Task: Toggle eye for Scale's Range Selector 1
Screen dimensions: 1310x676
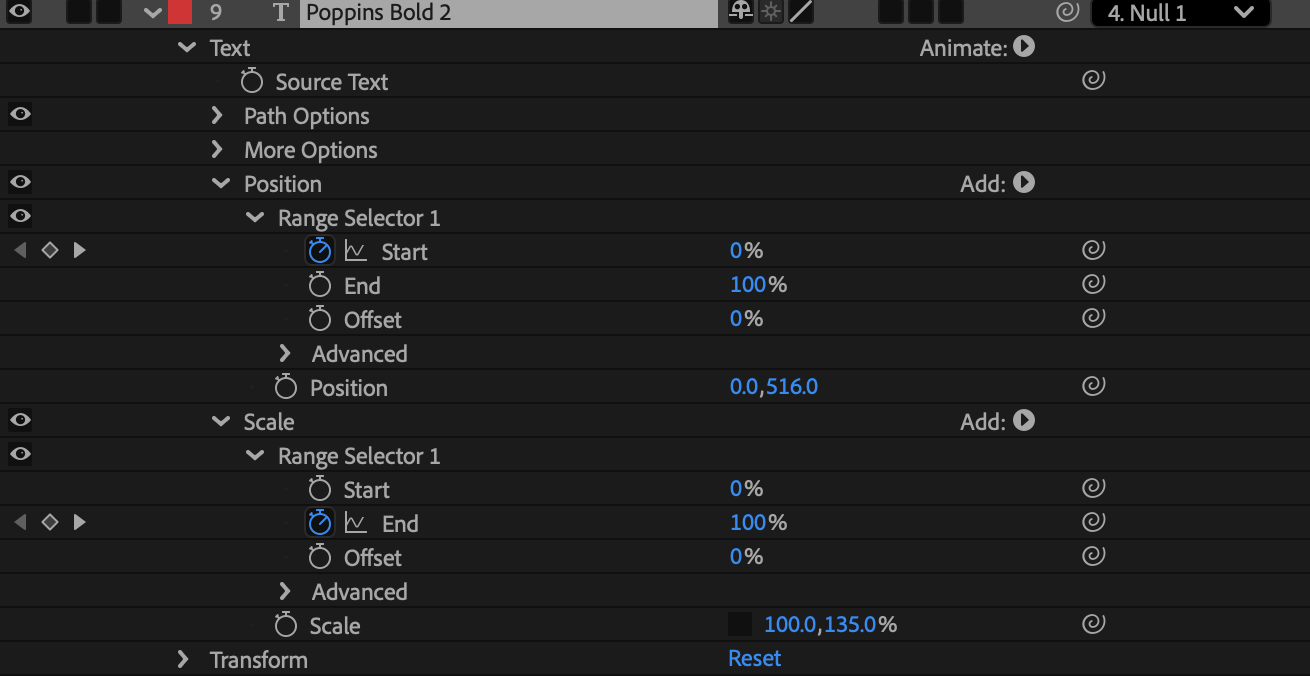Action: (x=20, y=454)
